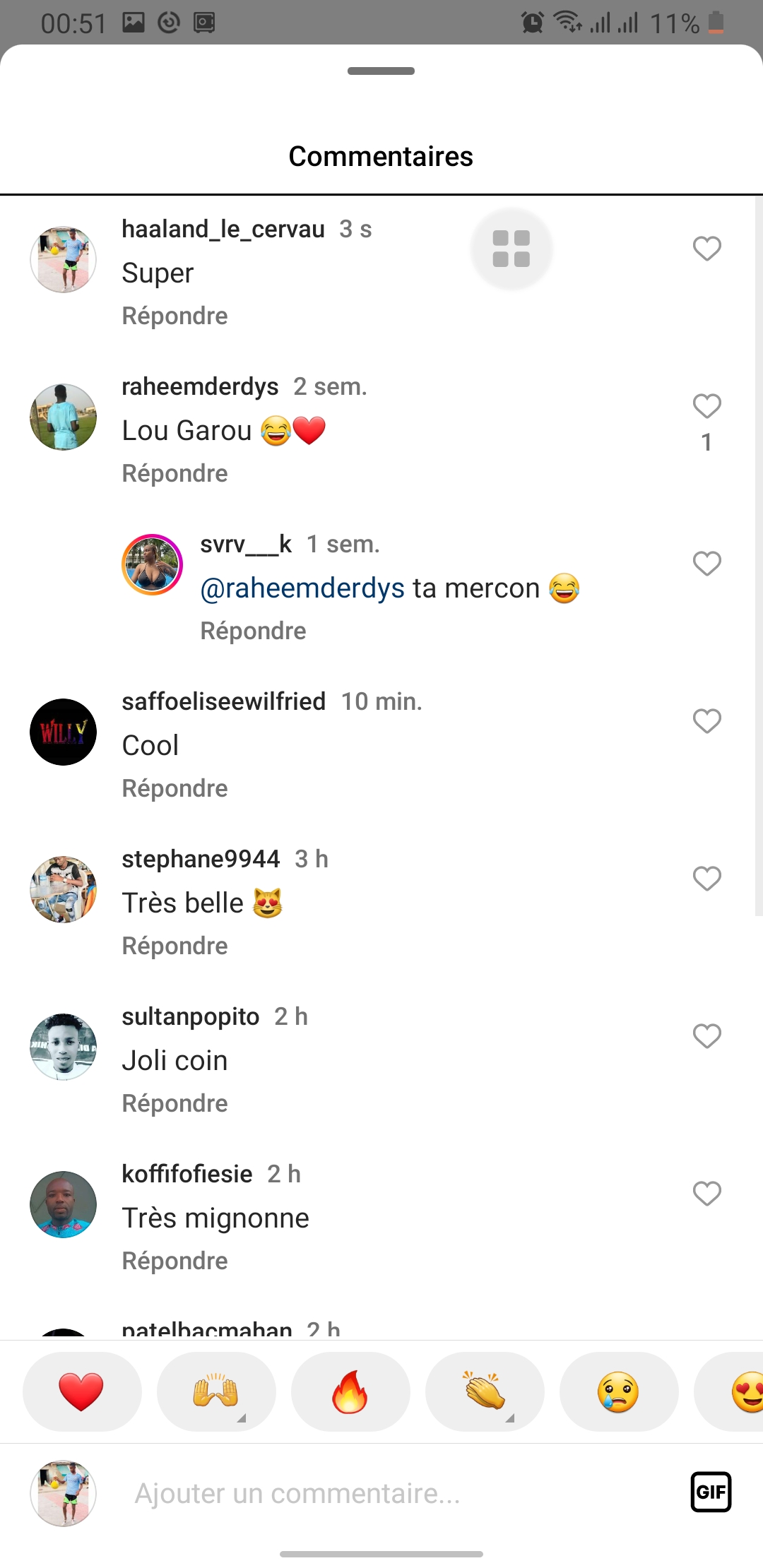The width and height of the screenshot is (763, 1568).
Task: Tap the floating four-square grid icon
Action: coord(511,249)
